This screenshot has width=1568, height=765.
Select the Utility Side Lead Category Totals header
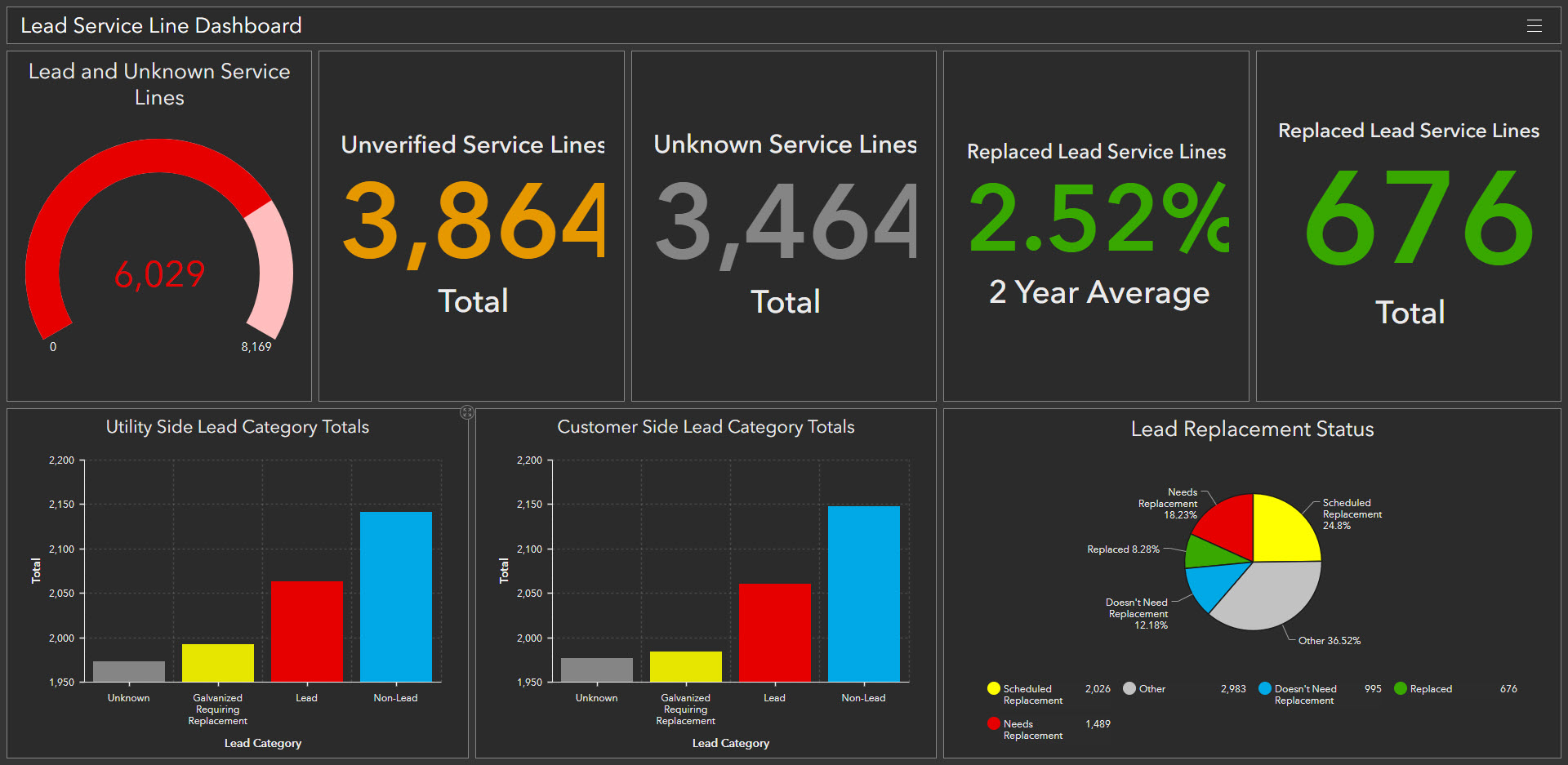coord(238,426)
